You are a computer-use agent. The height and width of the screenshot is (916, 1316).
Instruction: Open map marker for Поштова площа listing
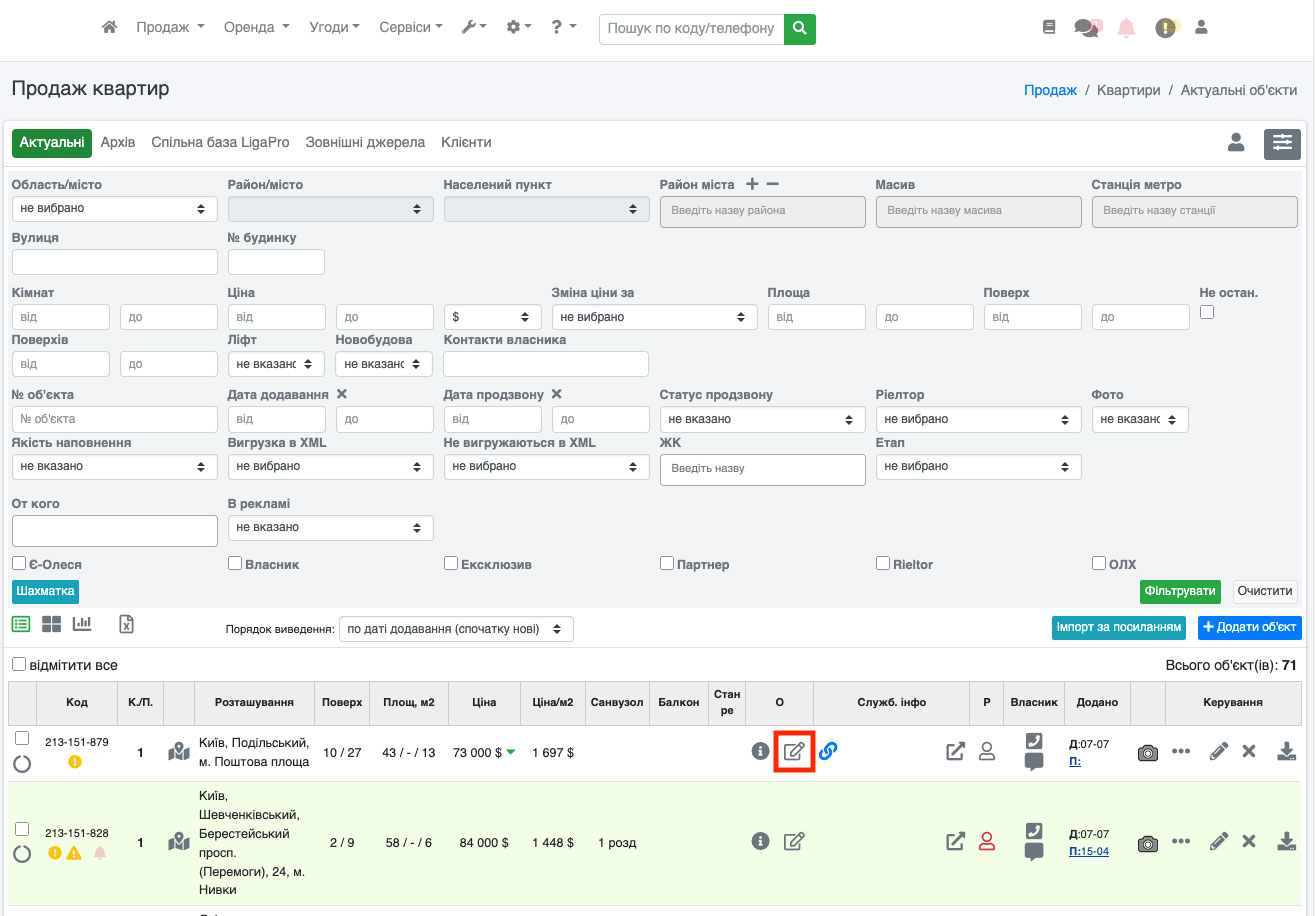coord(179,752)
